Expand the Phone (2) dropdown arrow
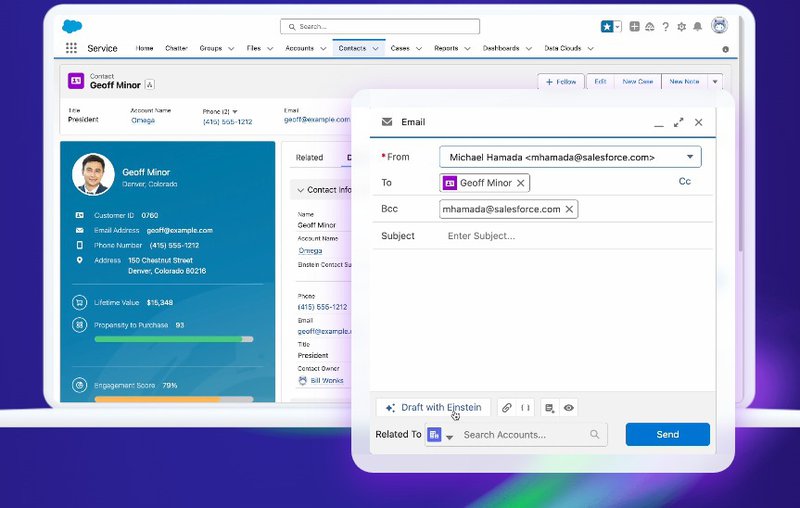Screen dimensions: 800x508 [x=235, y=111]
